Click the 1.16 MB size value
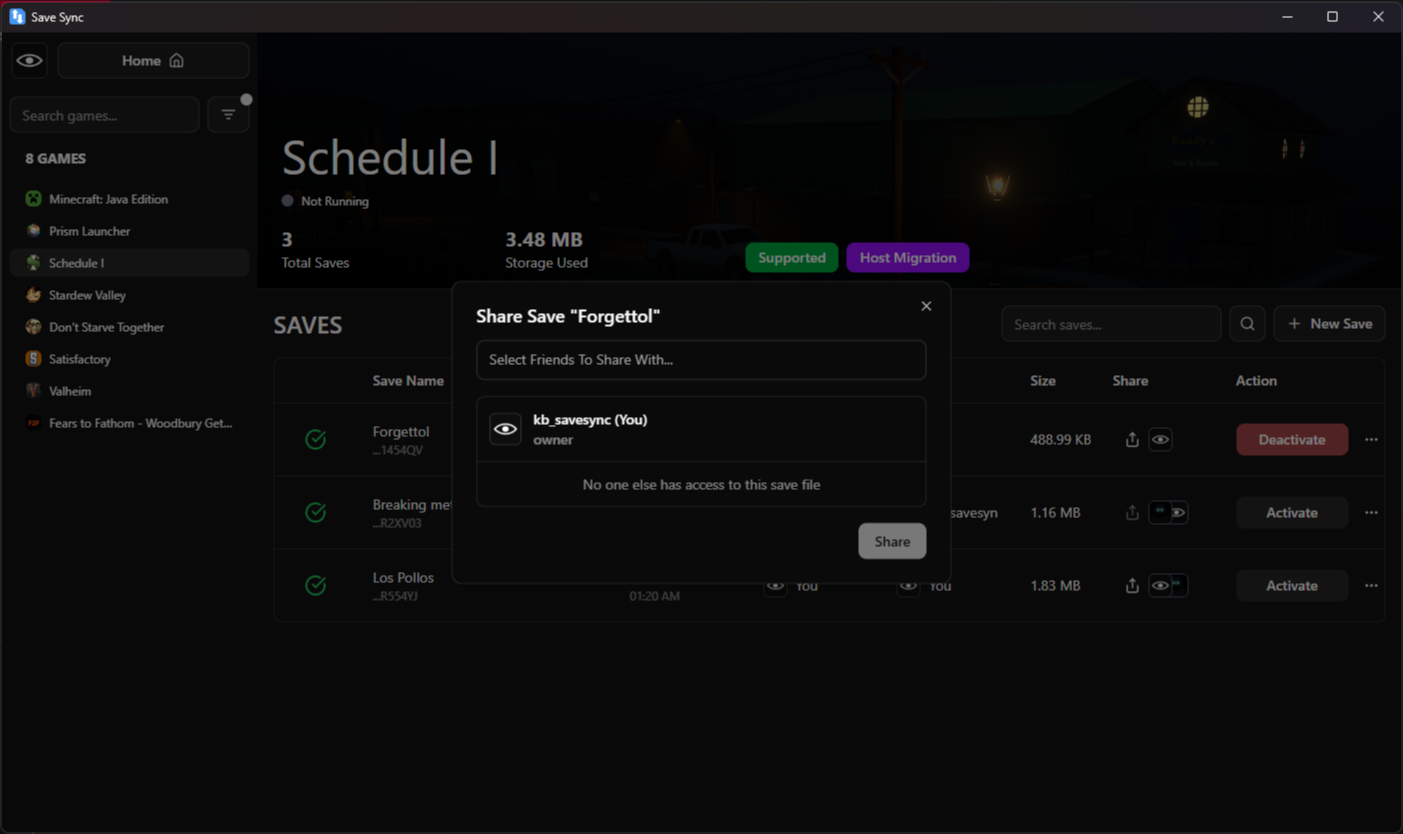This screenshot has width=1403, height=834. 1055,513
